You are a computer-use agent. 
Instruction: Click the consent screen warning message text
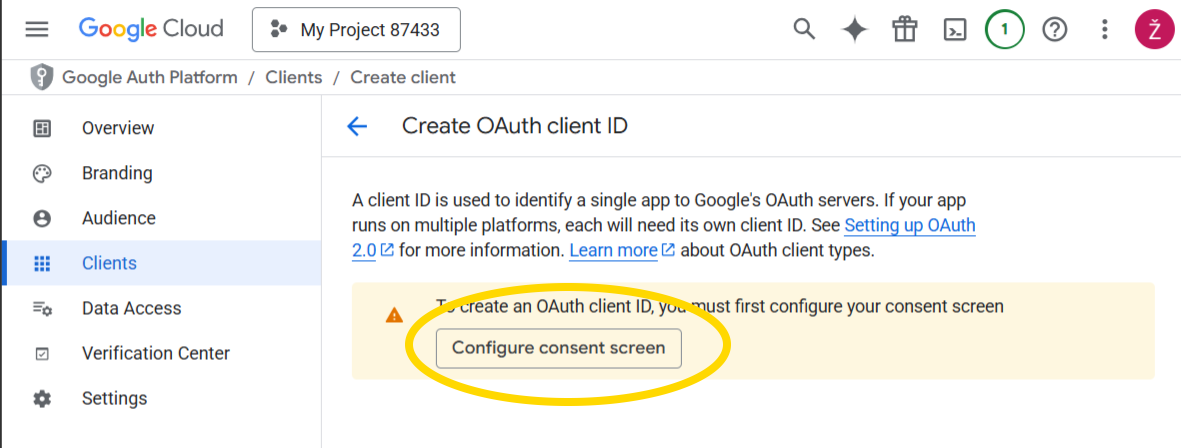click(720, 306)
